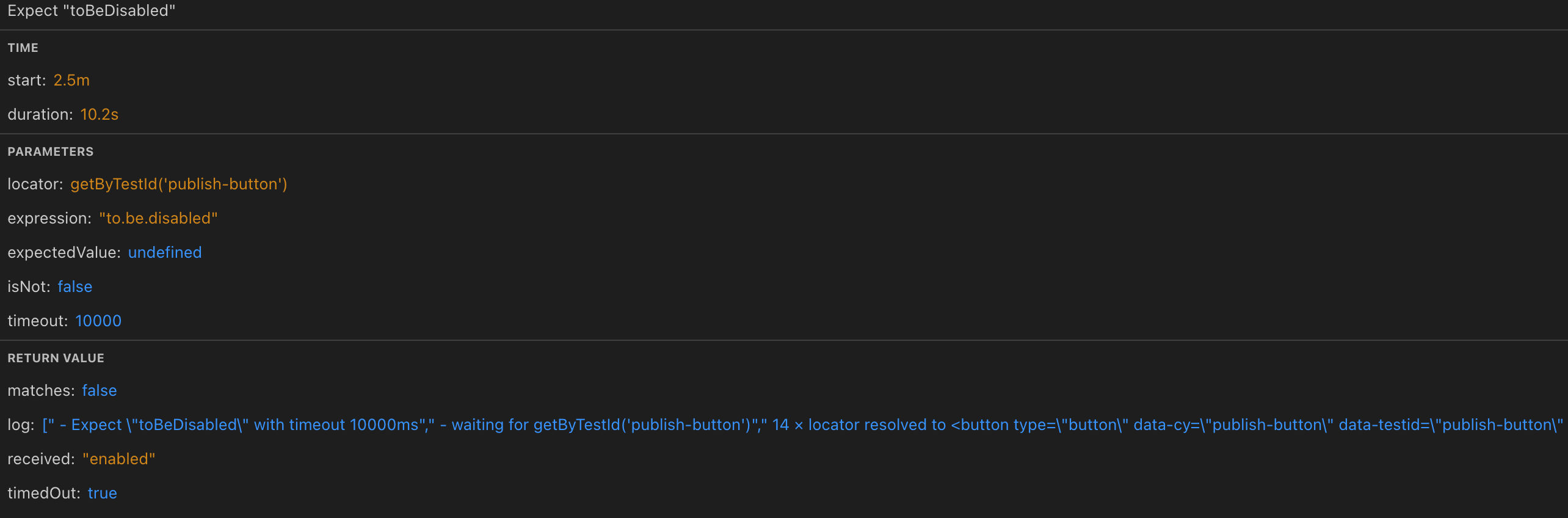
Task: Select the start value 2.5m
Action: [71, 80]
